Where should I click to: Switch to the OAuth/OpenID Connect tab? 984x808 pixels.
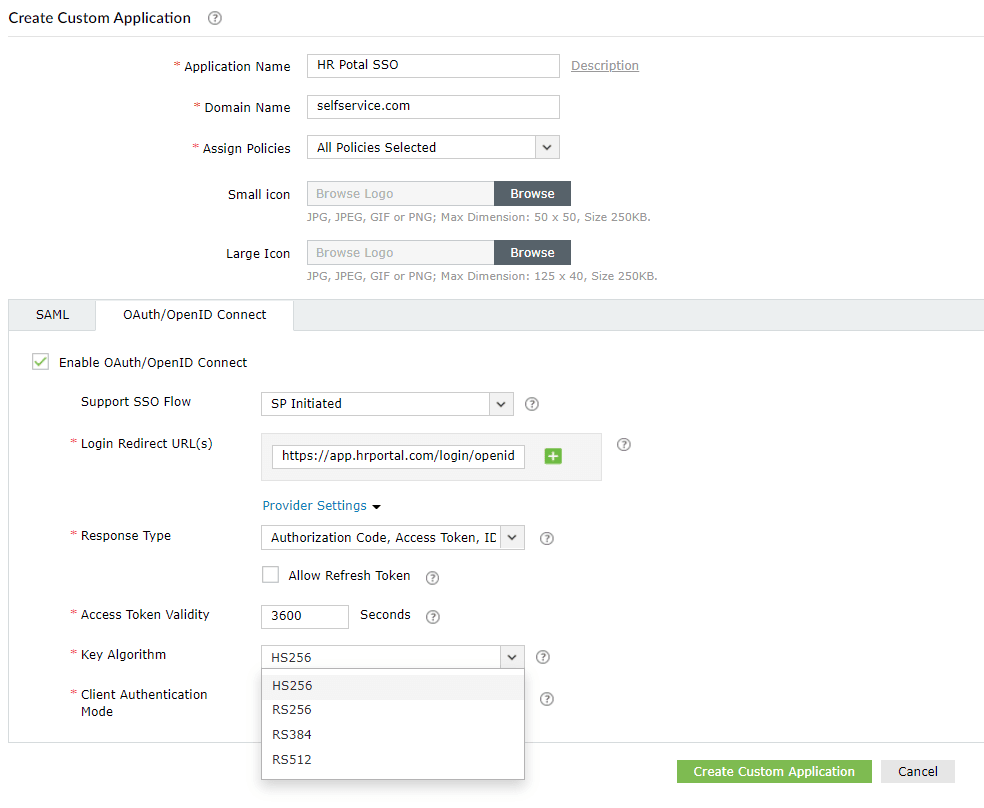pos(194,314)
